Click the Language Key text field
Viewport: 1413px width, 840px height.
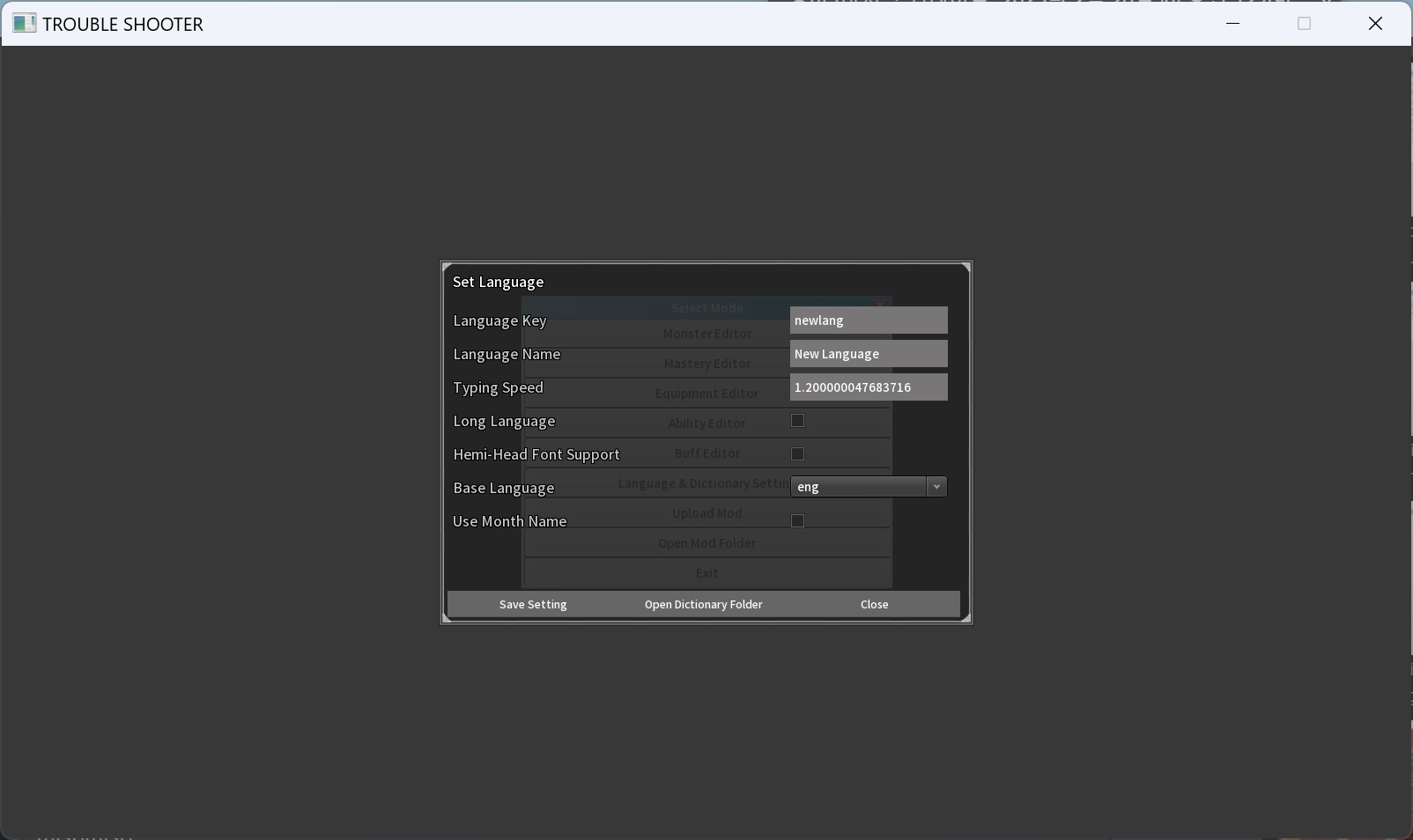(x=868, y=321)
